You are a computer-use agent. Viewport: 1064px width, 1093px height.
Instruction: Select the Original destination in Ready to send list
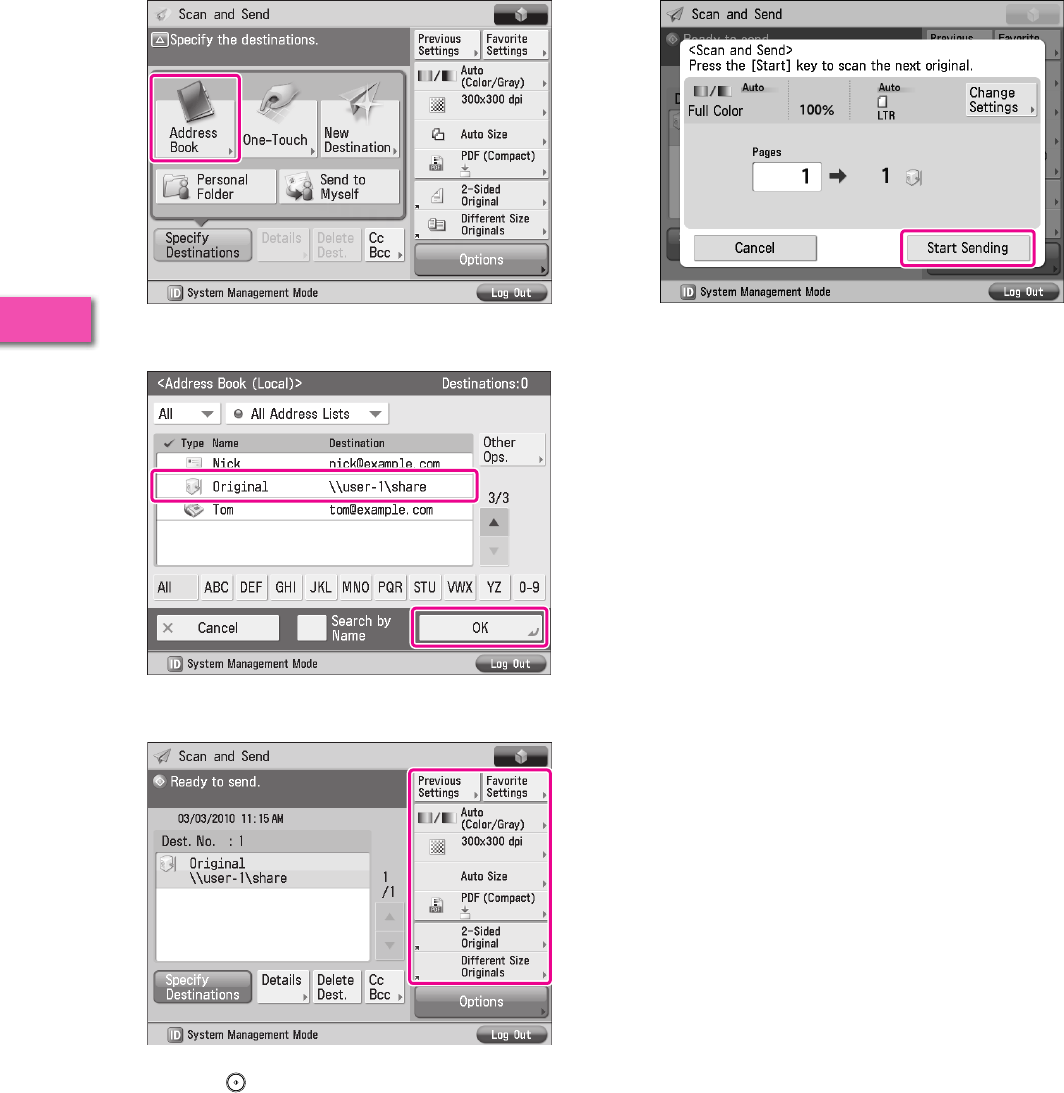[263, 871]
